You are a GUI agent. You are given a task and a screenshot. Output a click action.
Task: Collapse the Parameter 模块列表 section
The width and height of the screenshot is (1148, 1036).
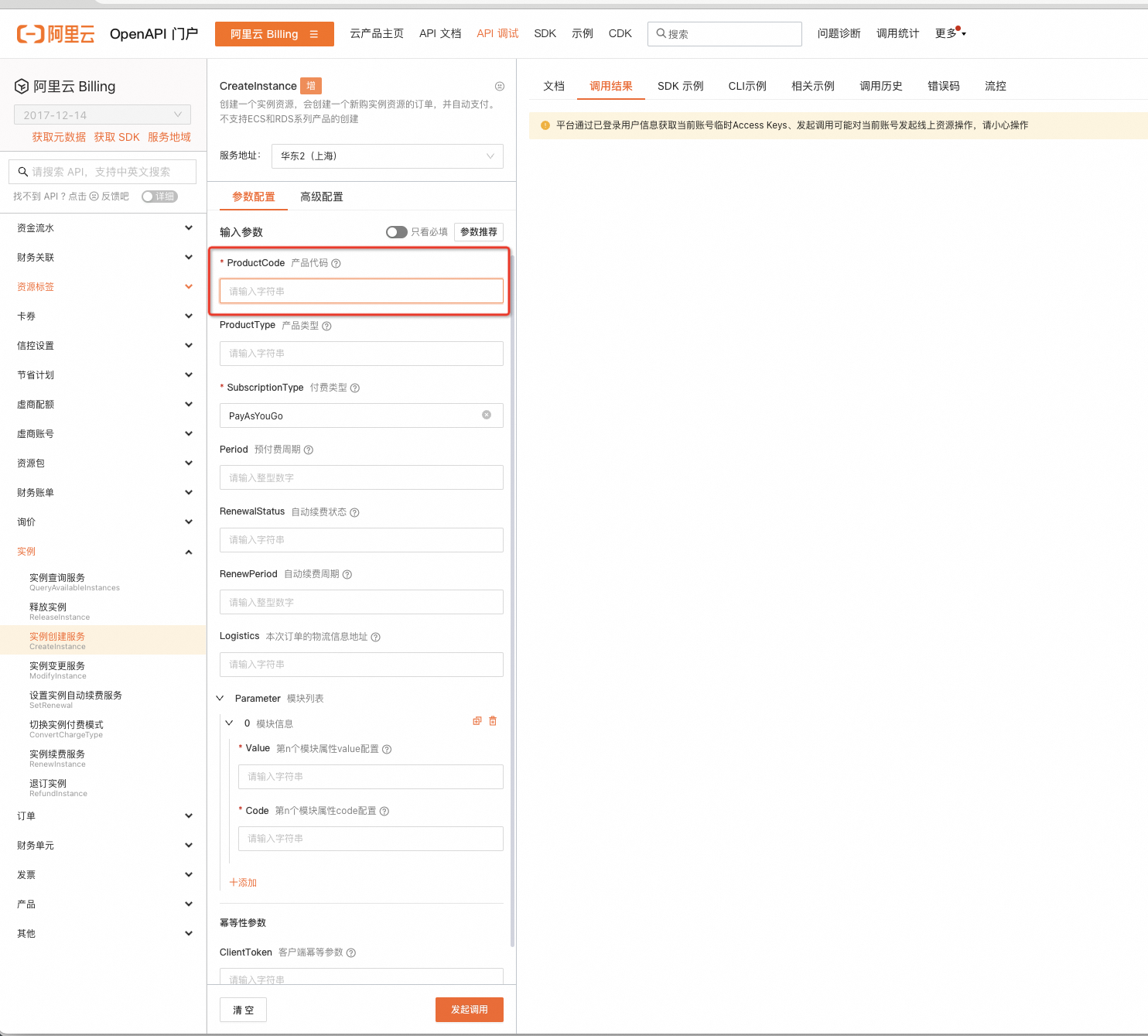tap(220, 698)
